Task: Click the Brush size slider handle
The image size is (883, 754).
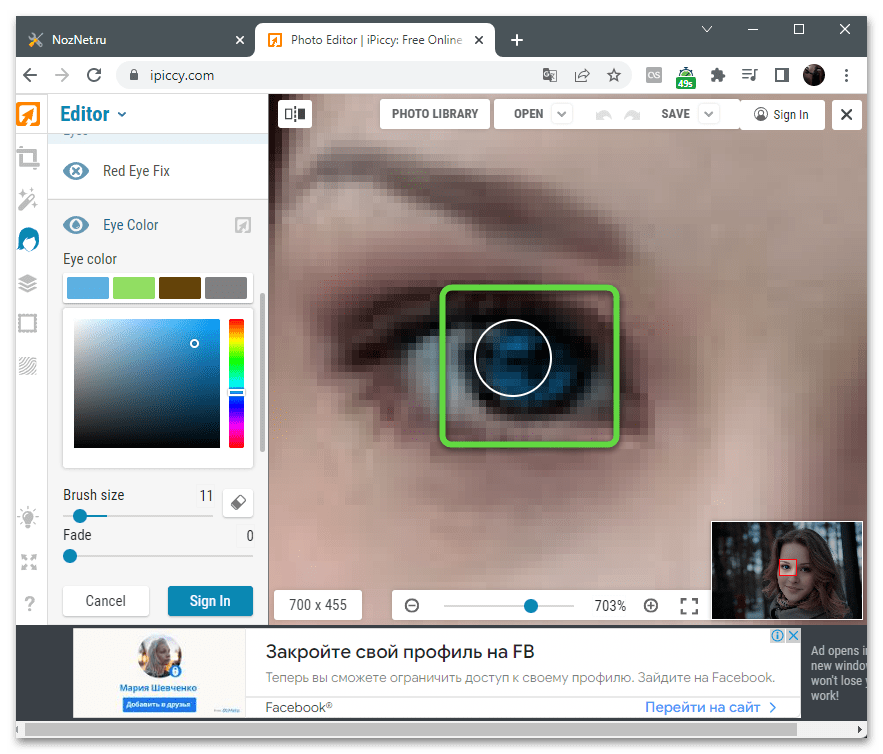Action: [80, 516]
